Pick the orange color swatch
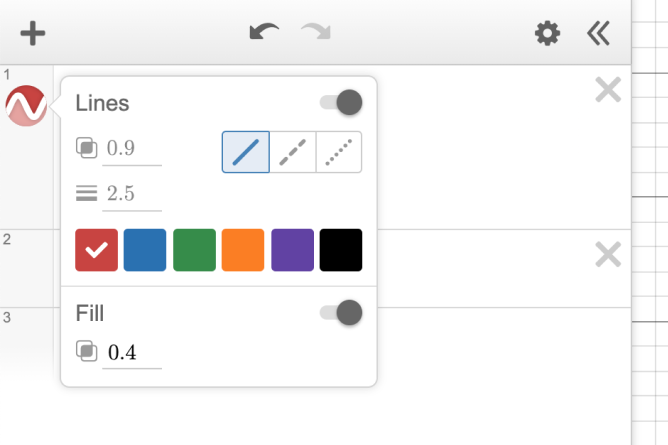668x445 pixels. pos(243,250)
